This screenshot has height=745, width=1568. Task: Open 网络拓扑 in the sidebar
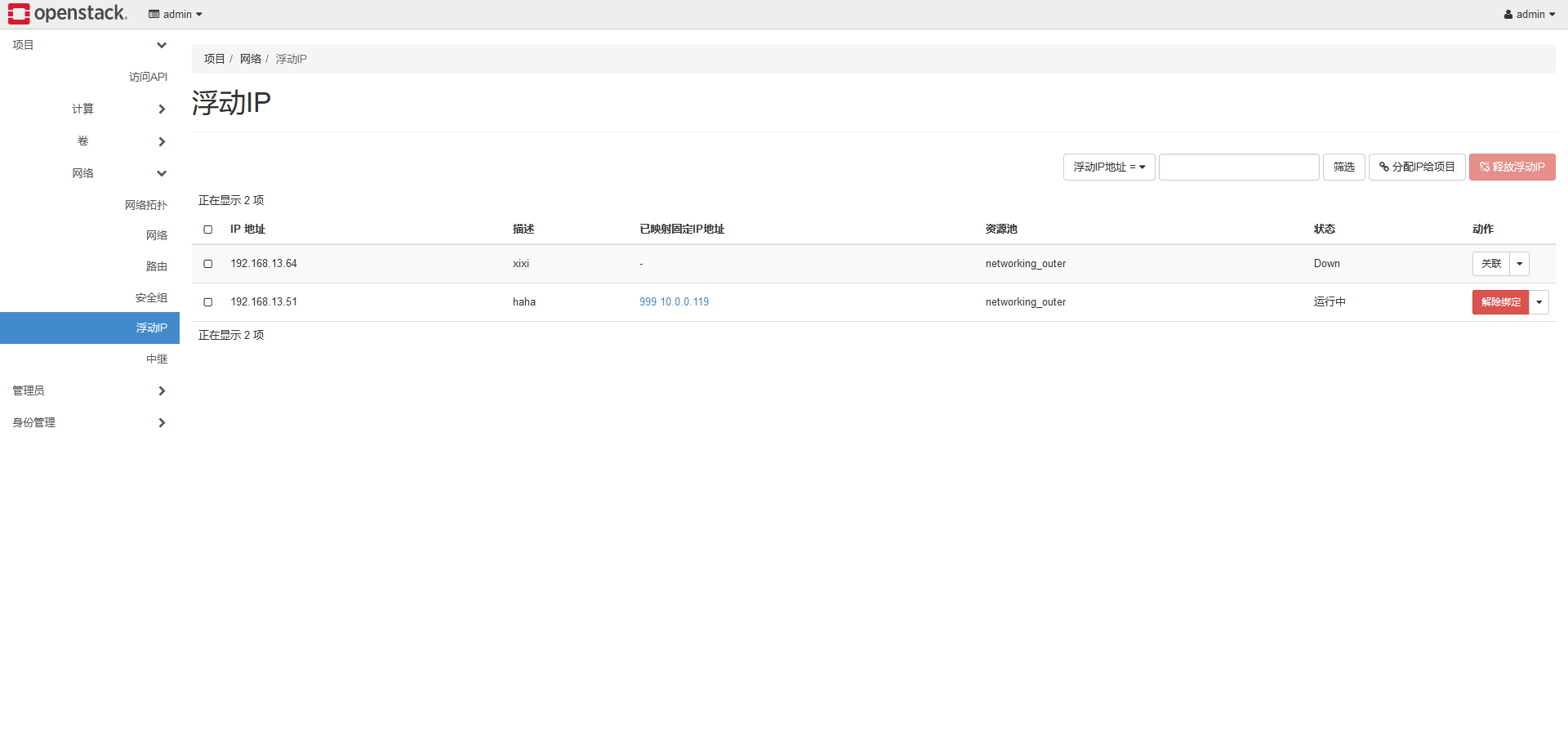tap(145, 205)
